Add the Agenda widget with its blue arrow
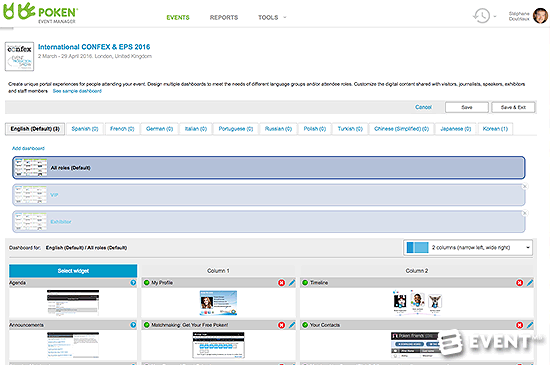Viewport: 550px width, 365px height. [133, 283]
